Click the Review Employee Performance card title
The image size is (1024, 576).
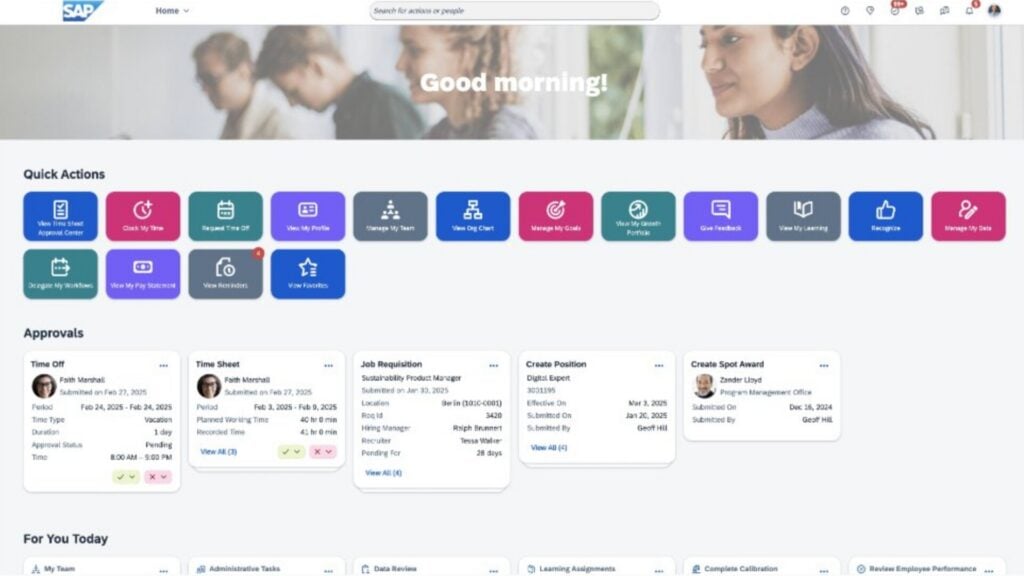click(922, 569)
